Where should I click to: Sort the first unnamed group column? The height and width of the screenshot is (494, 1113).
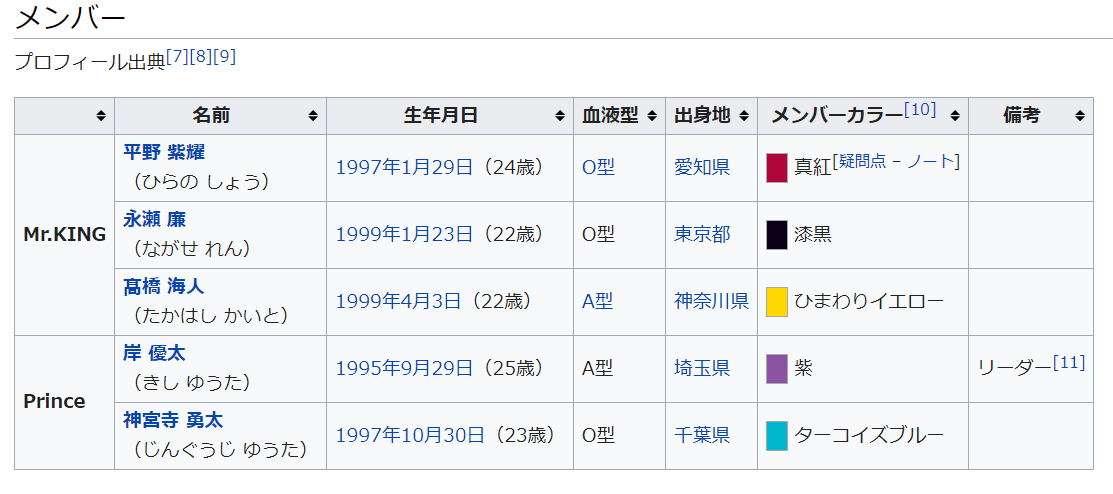101,116
